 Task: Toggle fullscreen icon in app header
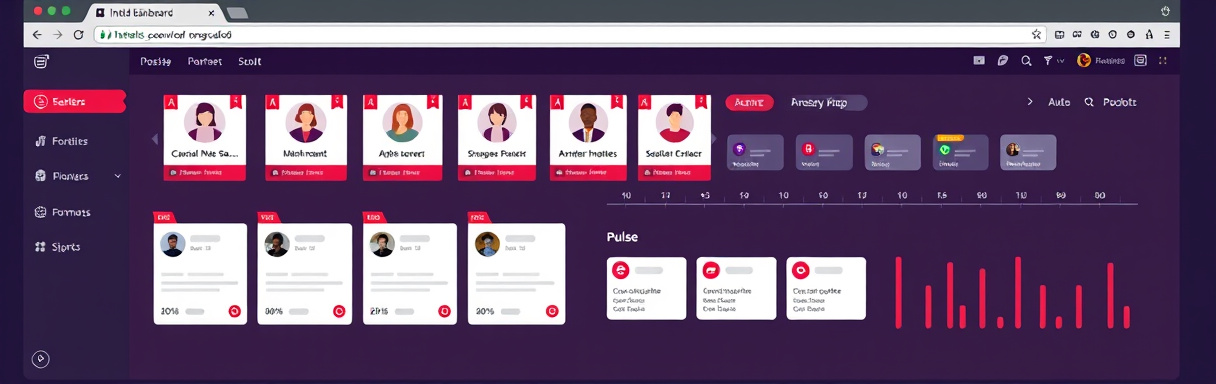[x=1163, y=61]
